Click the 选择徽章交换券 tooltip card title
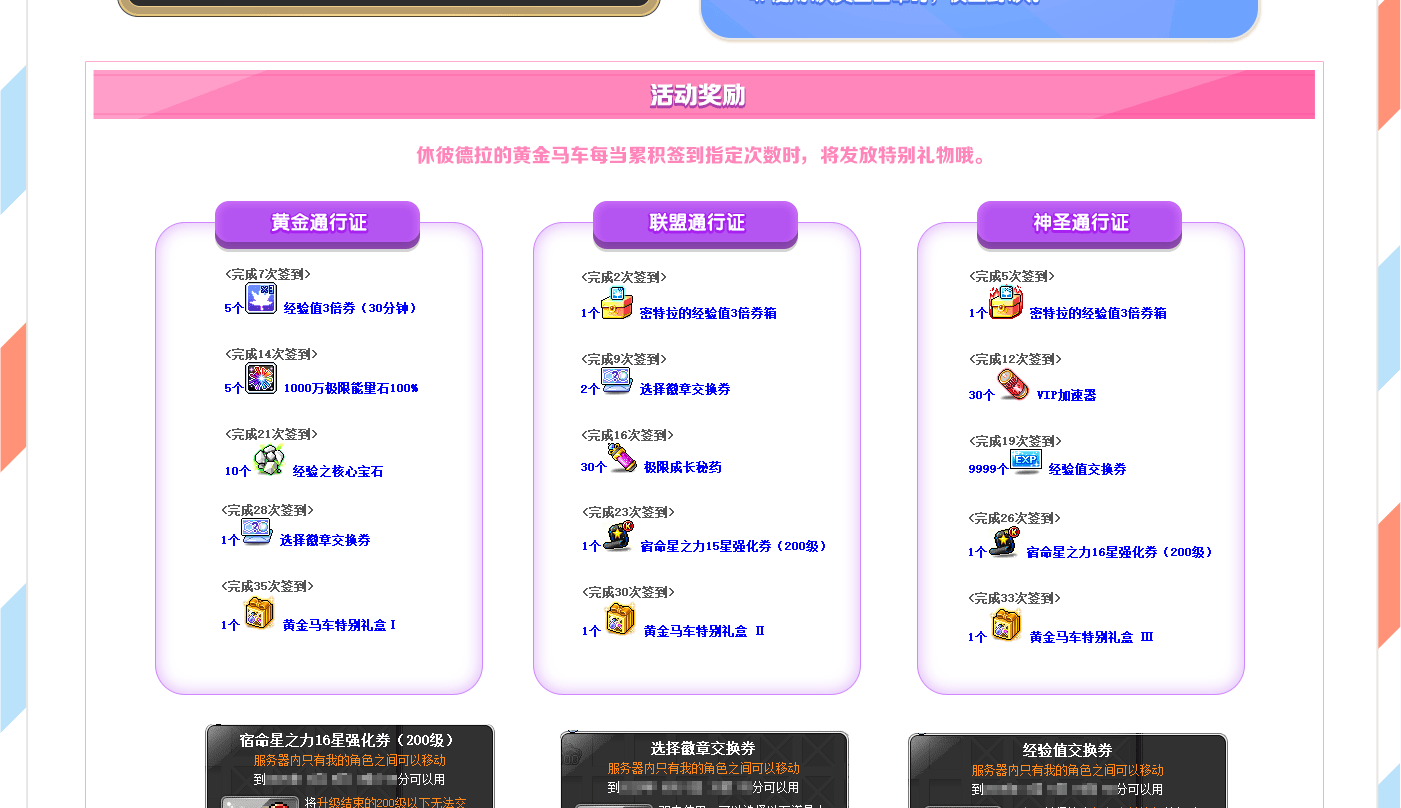Viewport: 1401px width, 808px height. click(x=703, y=748)
